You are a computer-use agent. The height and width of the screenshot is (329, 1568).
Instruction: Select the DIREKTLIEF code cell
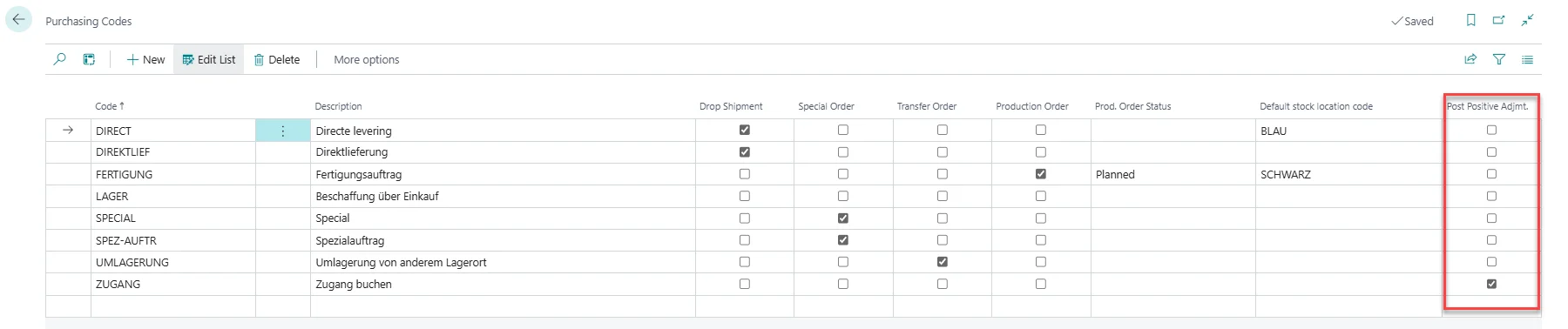click(172, 152)
